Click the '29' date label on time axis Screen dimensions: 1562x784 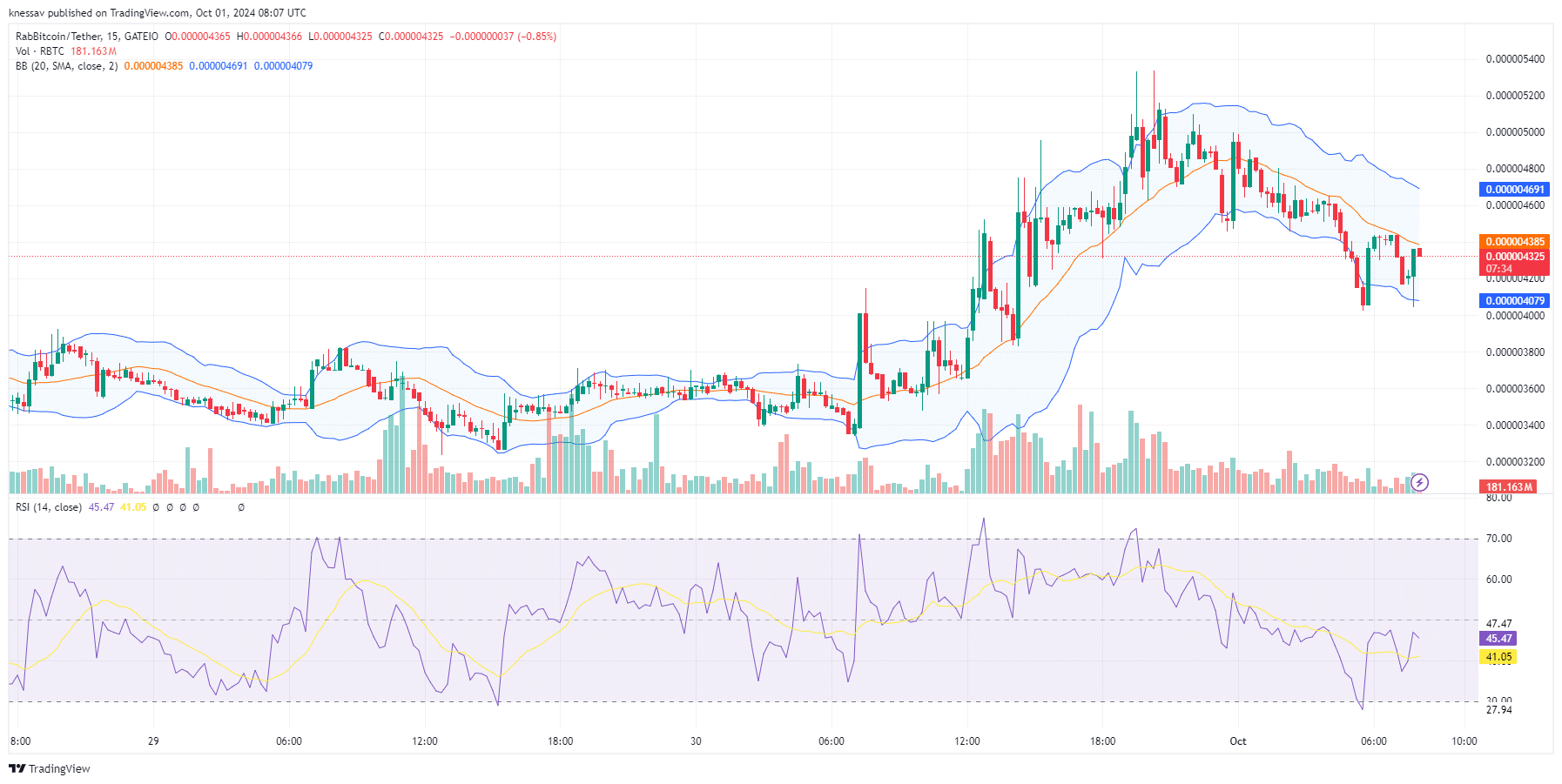[x=153, y=741]
